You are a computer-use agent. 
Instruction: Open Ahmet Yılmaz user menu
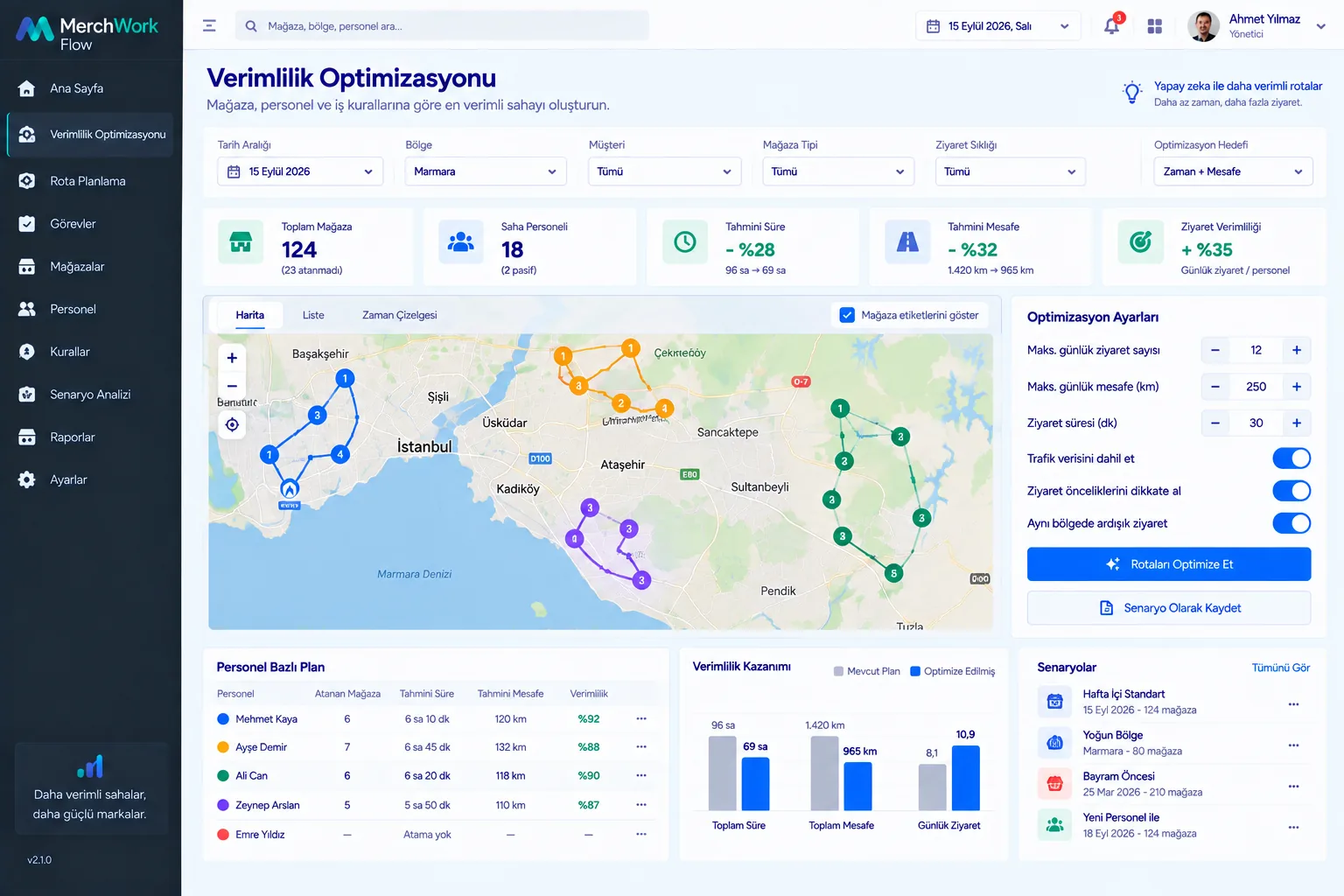coord(1256,26)
